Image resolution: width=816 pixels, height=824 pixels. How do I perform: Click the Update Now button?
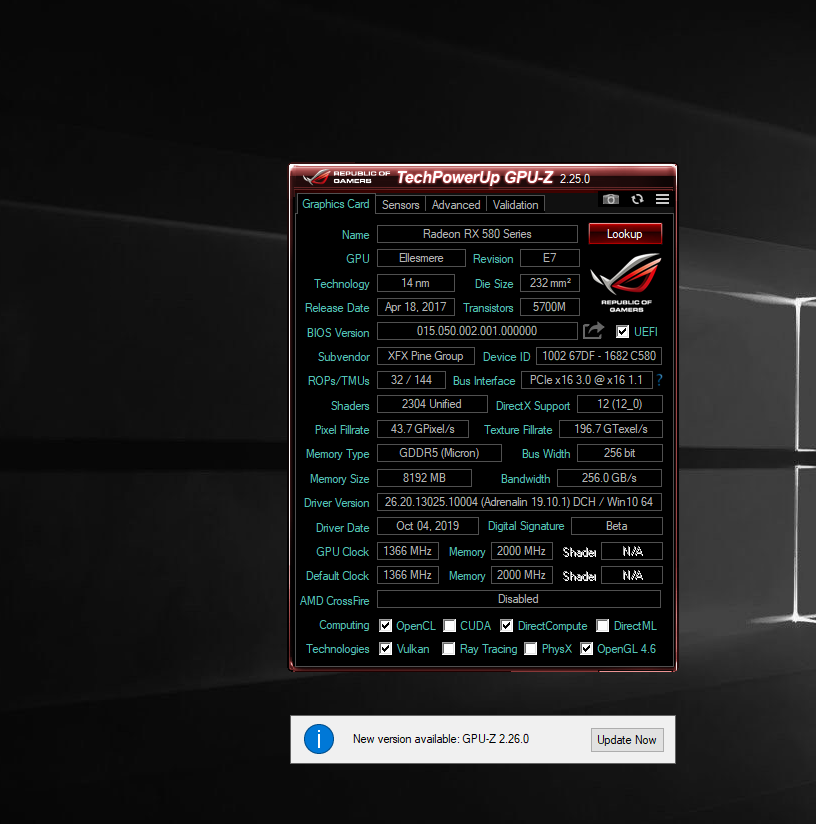click(627, 740)
